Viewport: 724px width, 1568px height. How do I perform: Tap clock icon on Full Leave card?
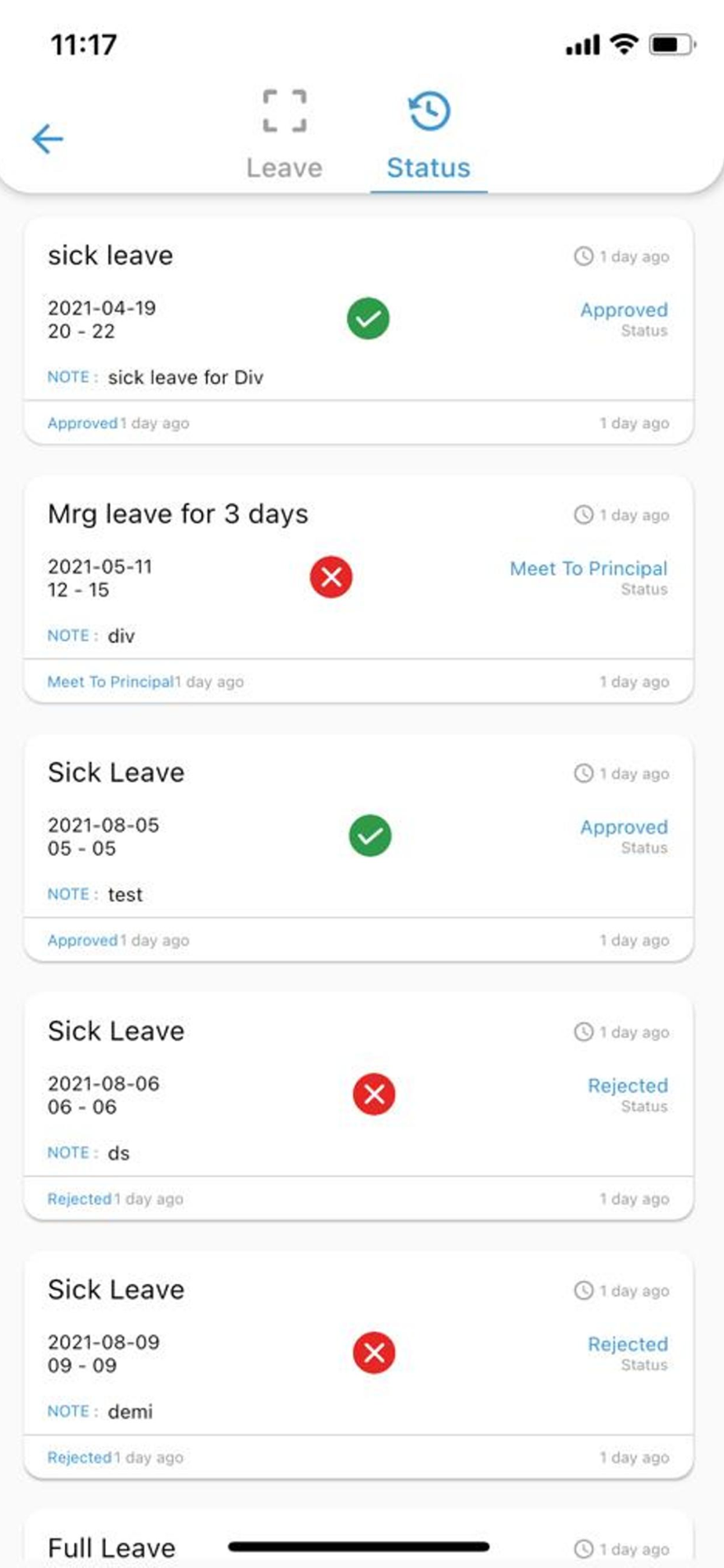(584, 1549)
